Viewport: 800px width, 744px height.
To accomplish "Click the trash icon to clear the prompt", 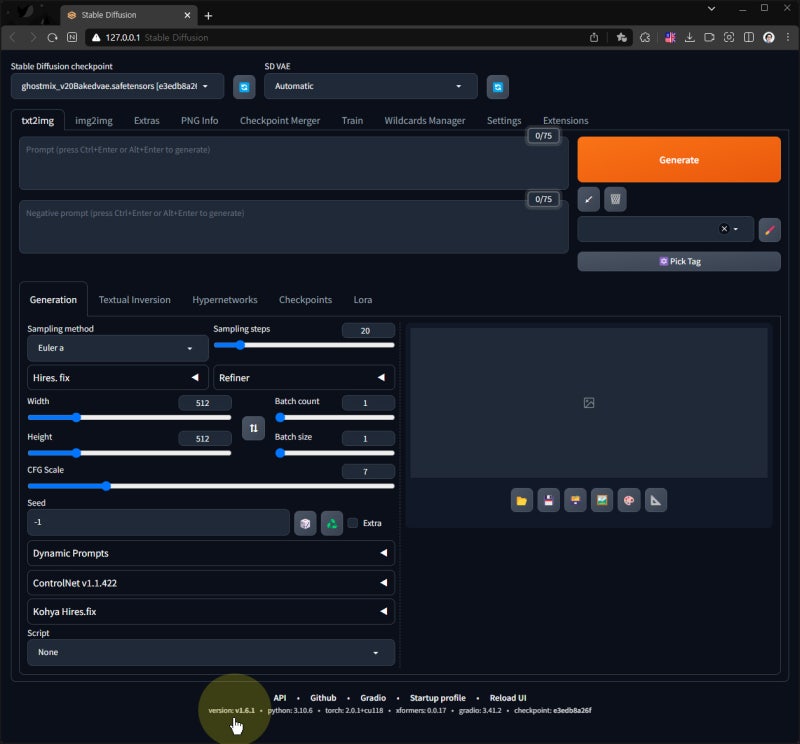I will [616, 199].
